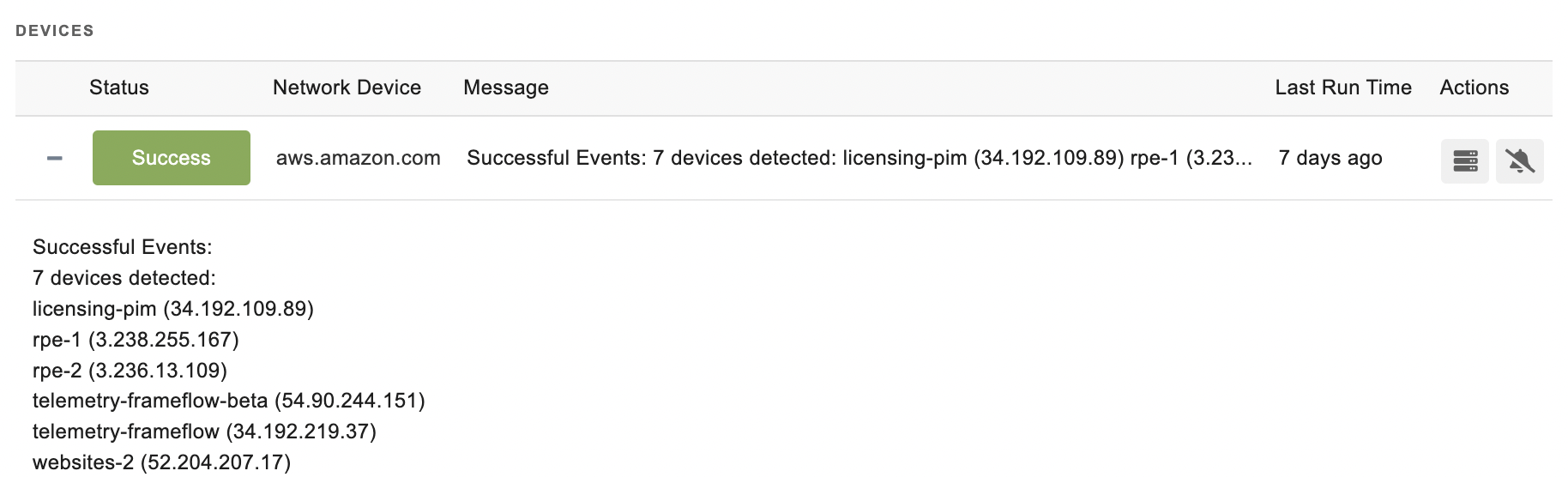This screenshot has height=477, width=1568.
Task: Click the 7 days ago timestamp
Action: tap(1330, 158)
